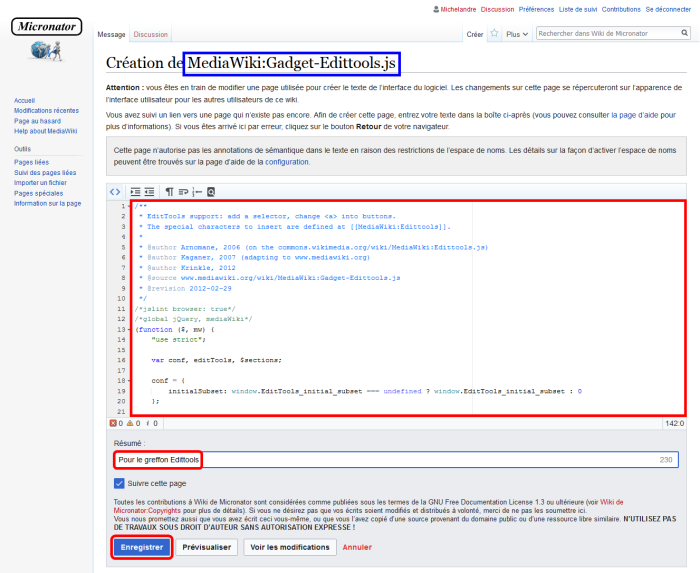Open Pages spéciales link
This screenshot has height=573, width=700.
38,193
